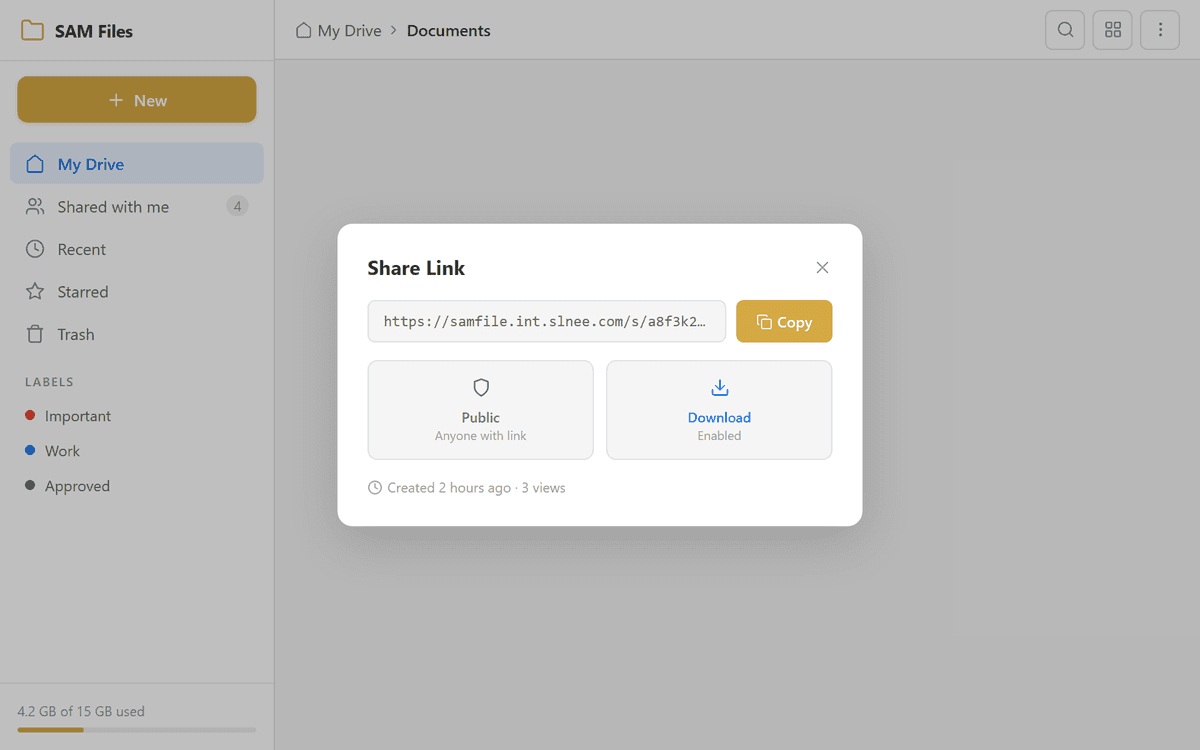Toggle the Public access setting

(480, 410)
